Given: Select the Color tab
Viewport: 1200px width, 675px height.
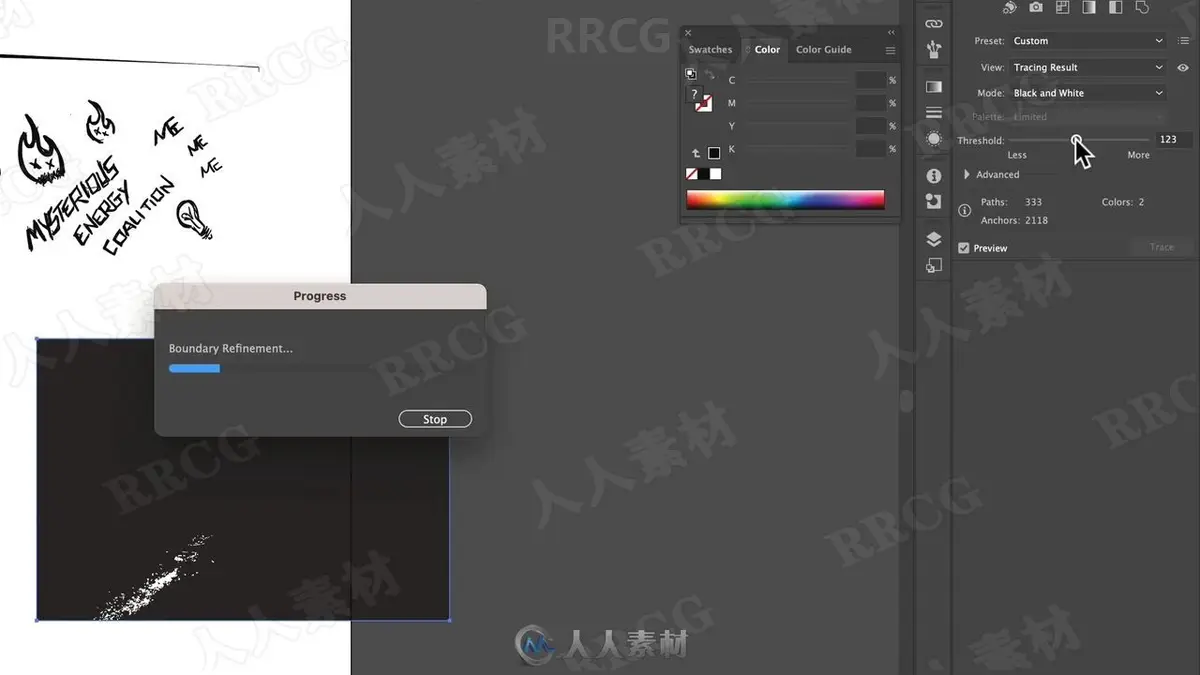Looking at the screenshot, I should 767,50.
